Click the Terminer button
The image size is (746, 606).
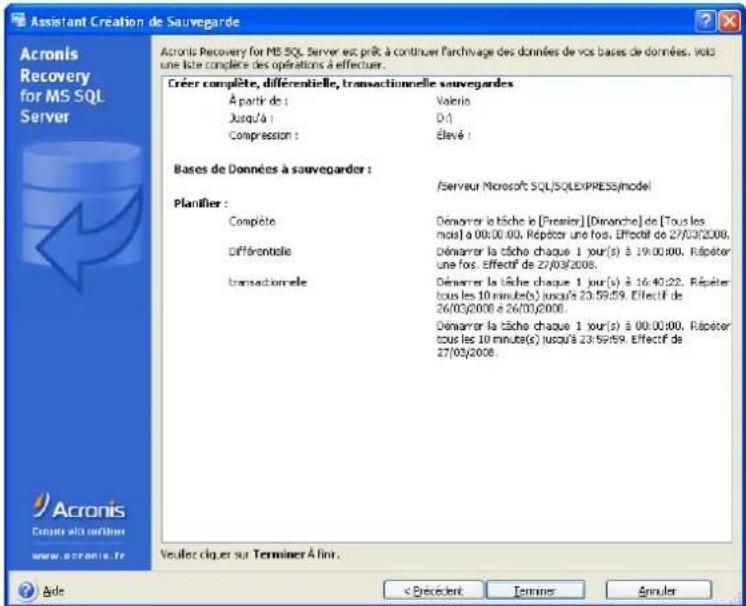click(x=535, y=591)
